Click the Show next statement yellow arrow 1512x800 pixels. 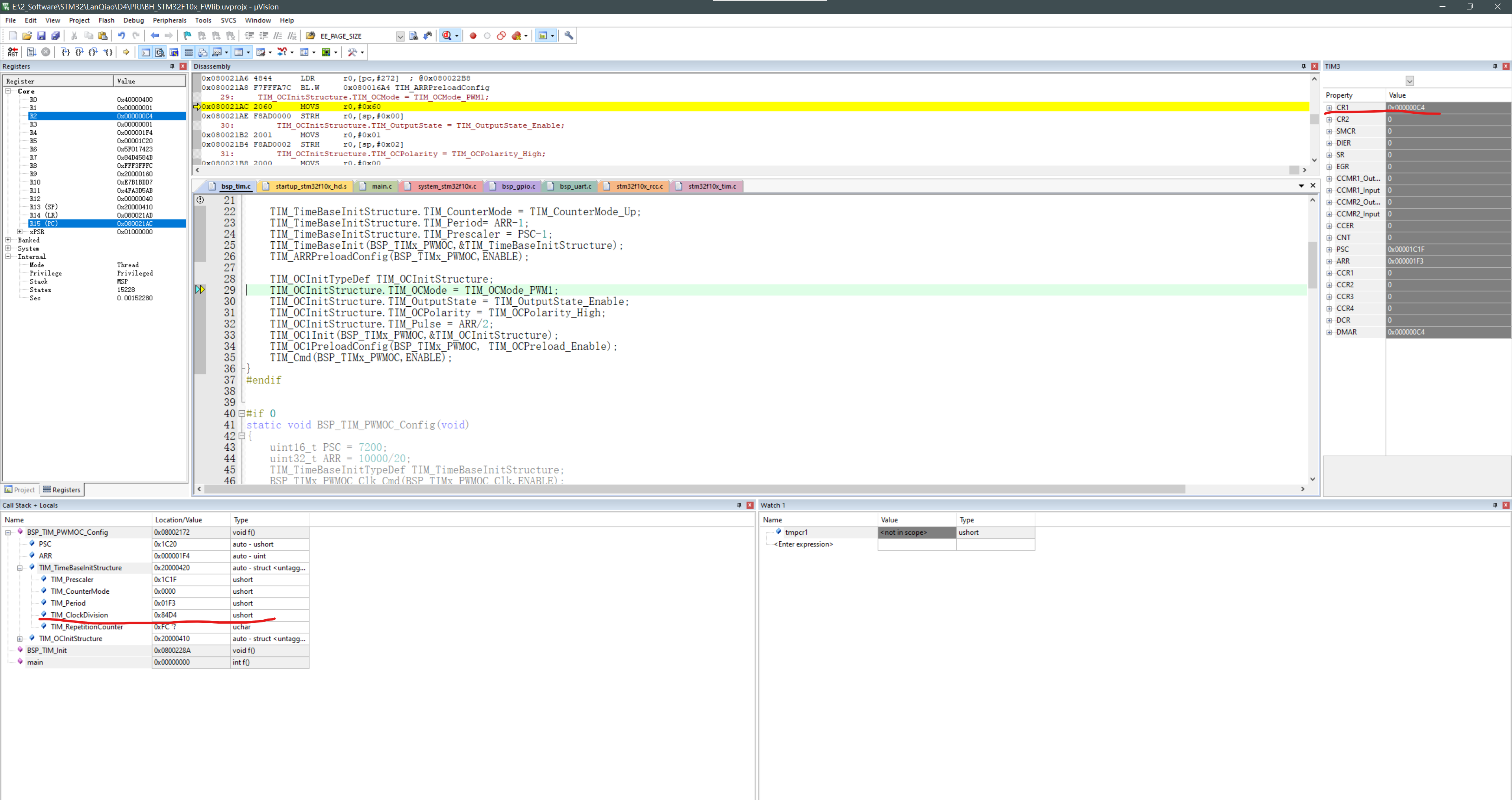(126, 52)
